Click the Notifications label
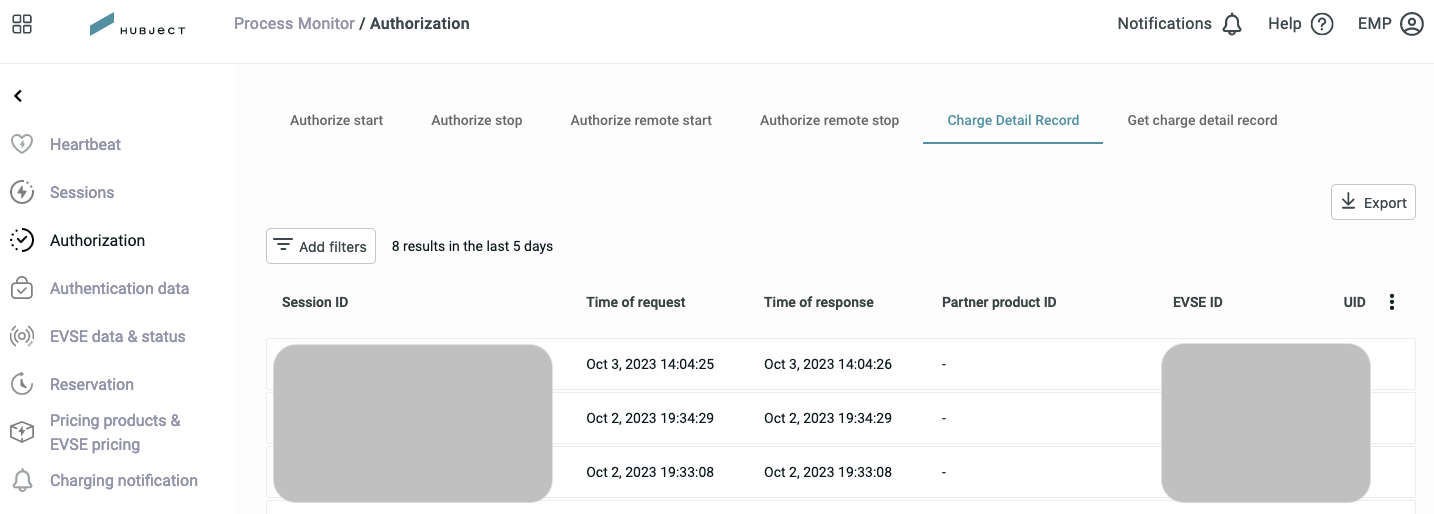 [1164, 24]
